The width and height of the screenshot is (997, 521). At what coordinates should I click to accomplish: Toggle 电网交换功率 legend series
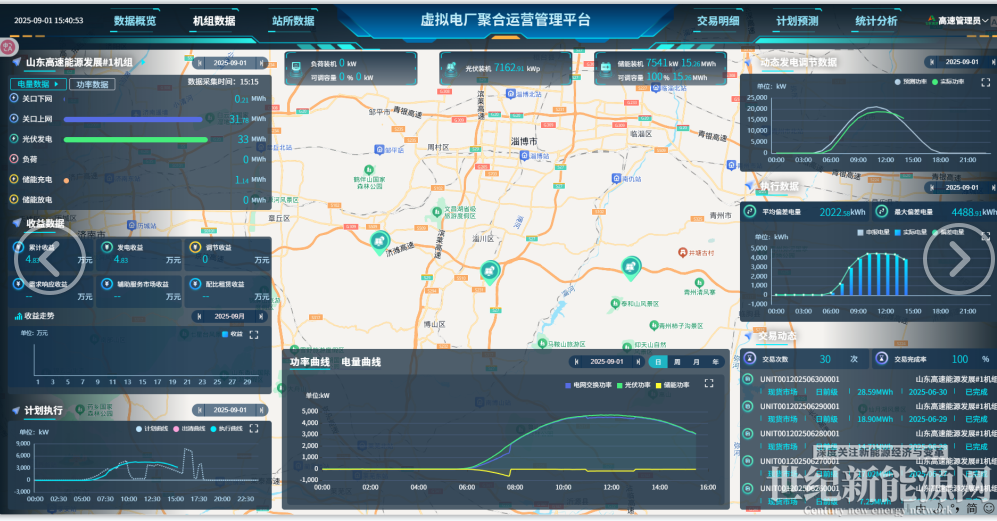tap(590, 384)
